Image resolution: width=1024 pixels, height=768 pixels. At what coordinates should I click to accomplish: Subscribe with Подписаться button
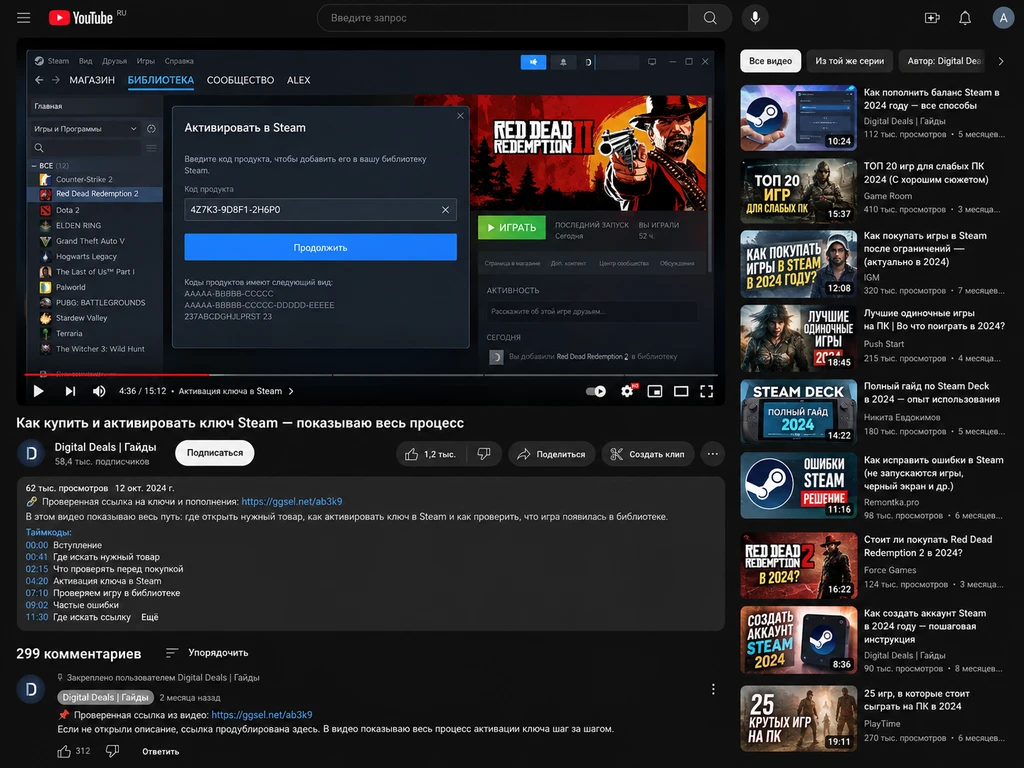(x=214, y=453)
